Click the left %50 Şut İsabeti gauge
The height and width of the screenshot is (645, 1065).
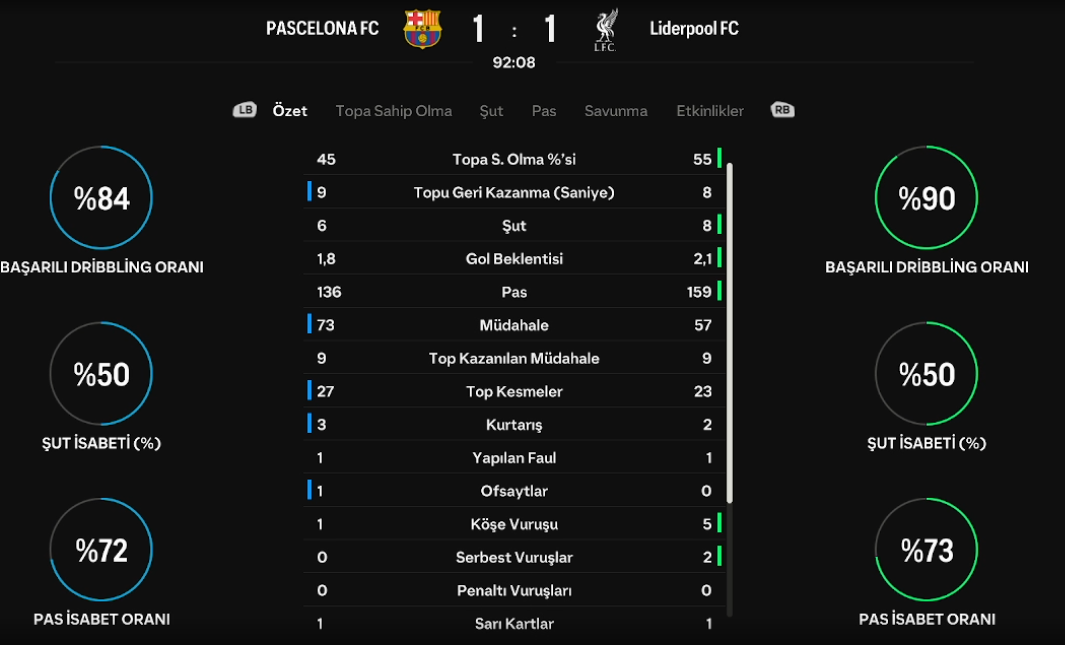pyautogui.click(x=101, y=373)
